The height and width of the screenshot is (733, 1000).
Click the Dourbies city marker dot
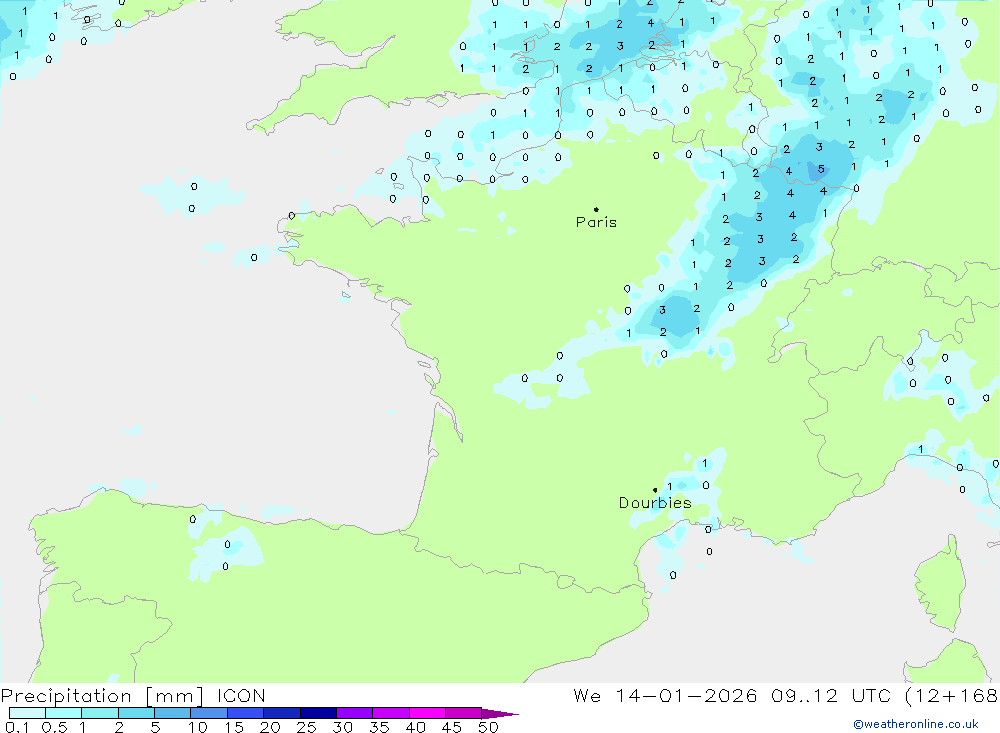click(x=655, y=490)
